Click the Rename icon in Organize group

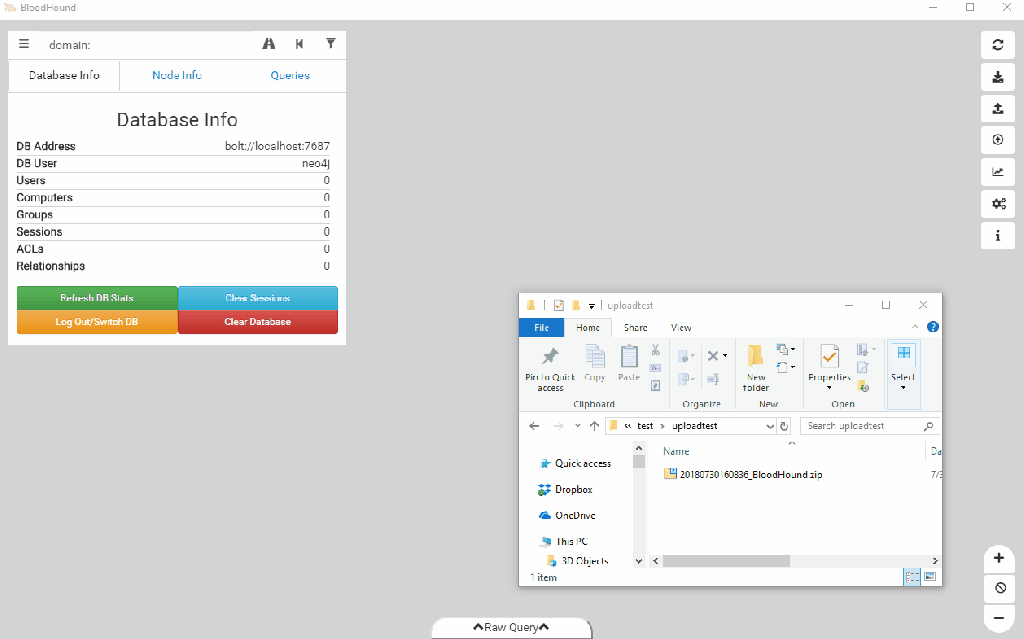713,378
